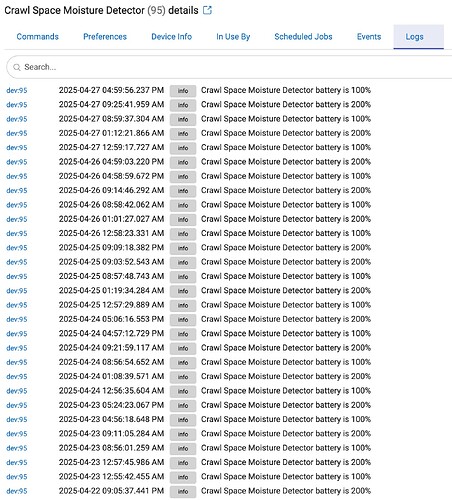The width and height of the screenshot is (452, 500).
Task: Click dev:95 link for 04-27 09:25:41.959 AM entry
Action: 17,105
